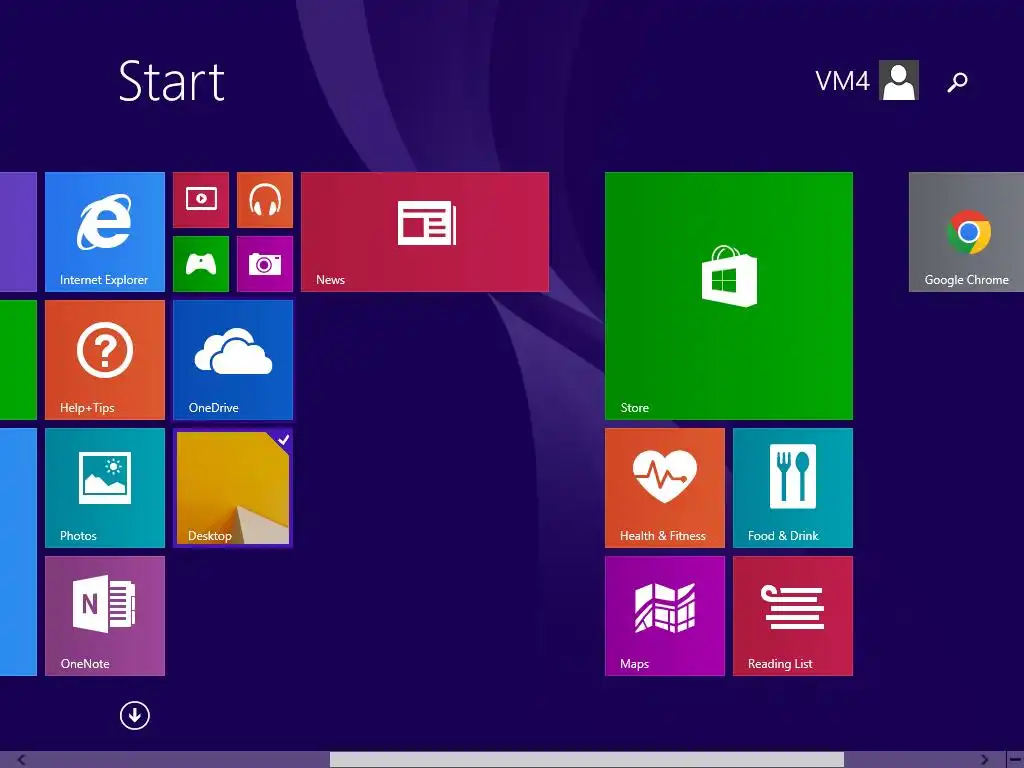This screenshot has width=1024, height=768.
Task: Open the small Video tile
Action: (x=201, y=200)
